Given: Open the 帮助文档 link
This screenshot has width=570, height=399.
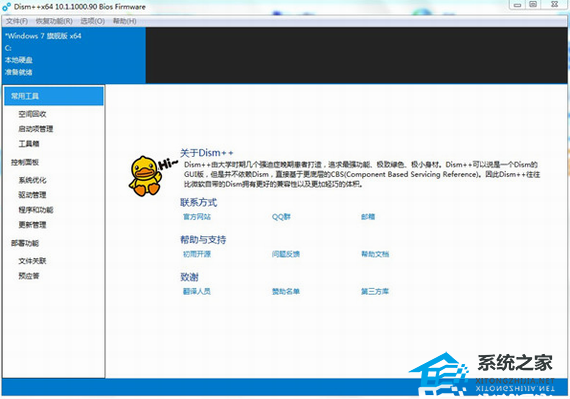Looking at the screenshot, I should coord(375,254).
